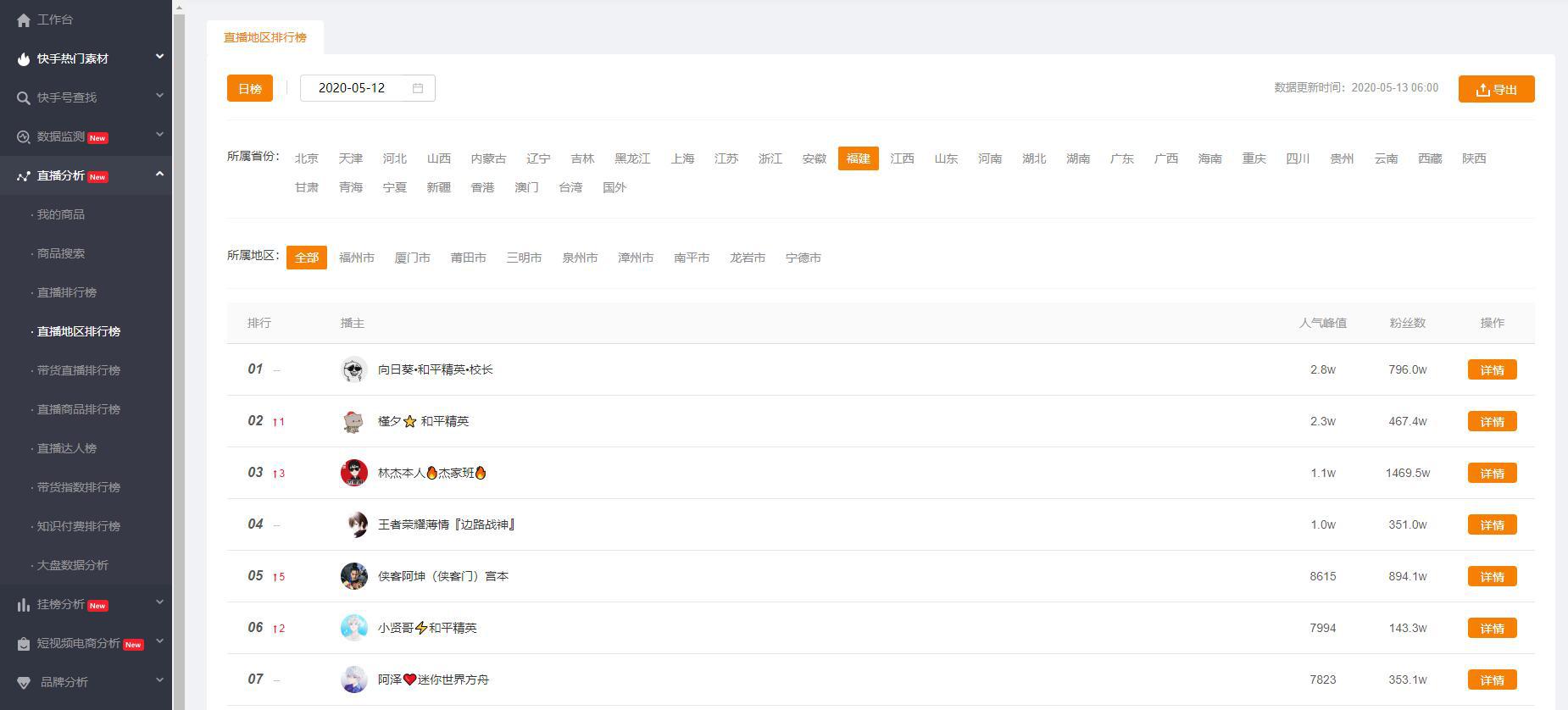
Task: Filter by 泉州市
Action: (580, 258)
